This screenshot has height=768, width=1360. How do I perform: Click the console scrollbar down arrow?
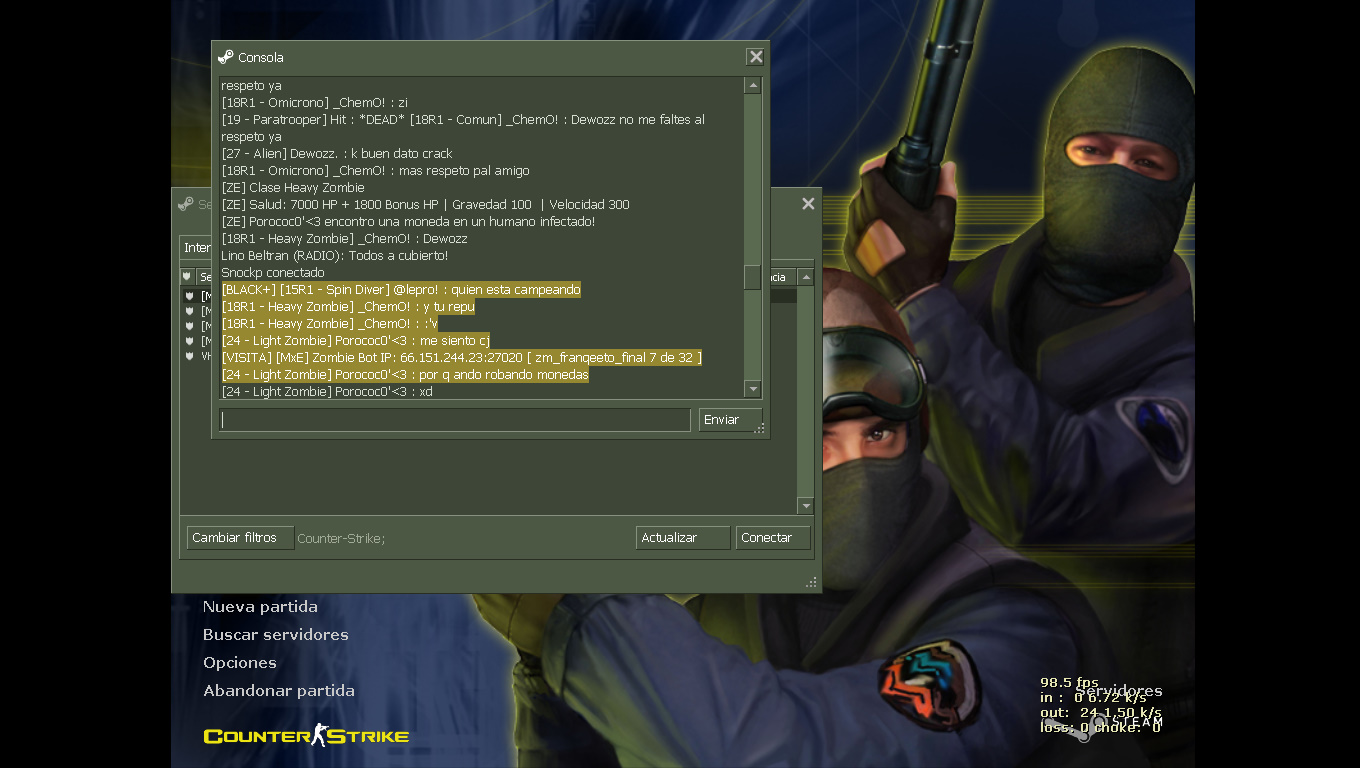(753, 389)
